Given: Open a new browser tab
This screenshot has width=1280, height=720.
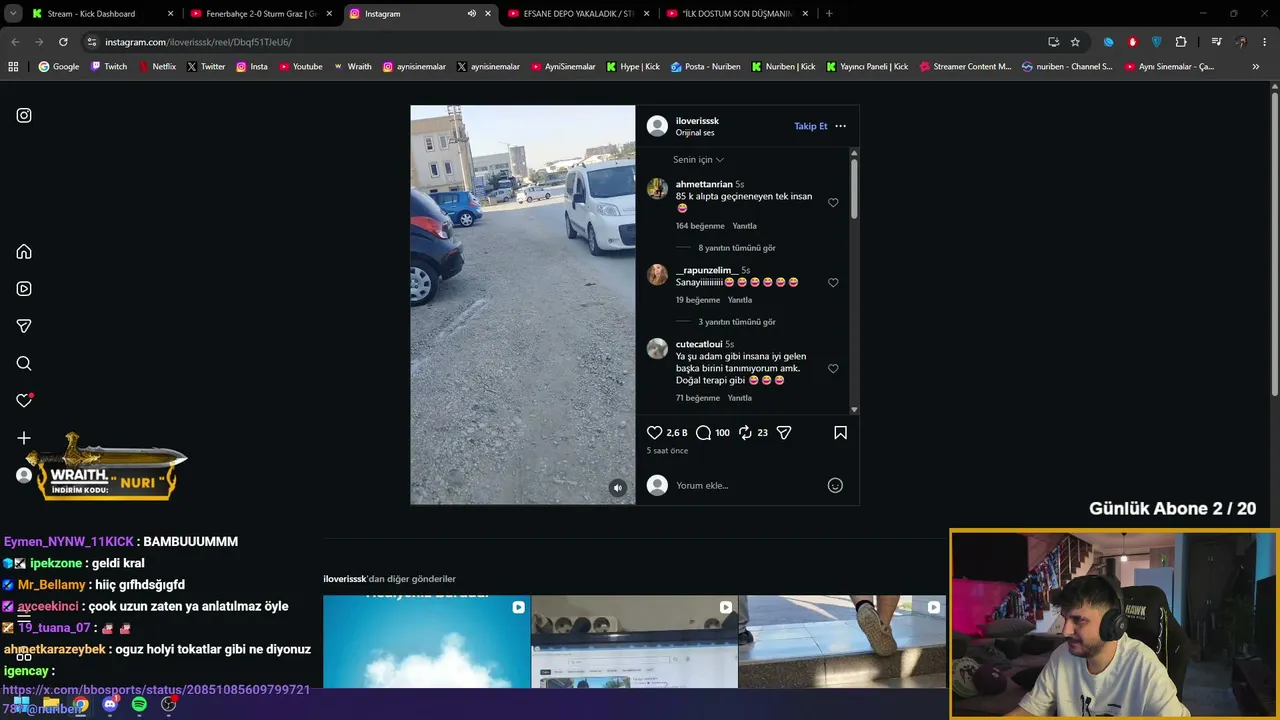Looking at the screenshot, I should click(x=829, y=14).
